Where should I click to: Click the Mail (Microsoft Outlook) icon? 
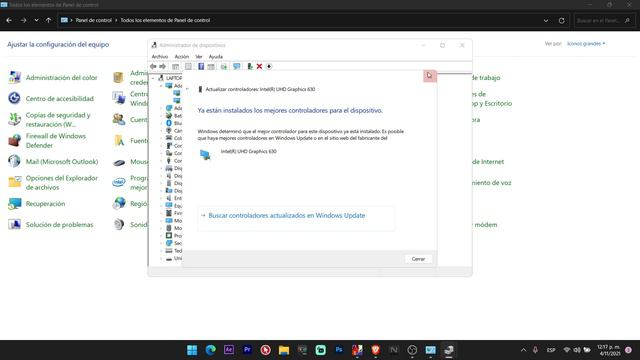point(14,161)
